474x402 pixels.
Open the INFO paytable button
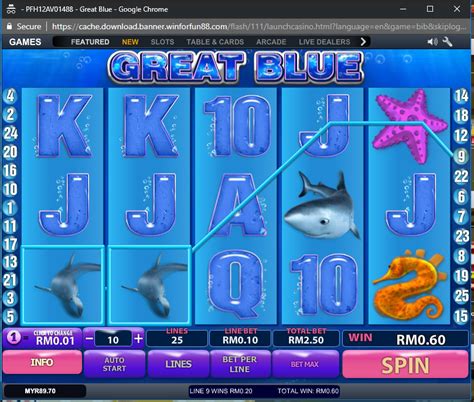tap(42, 362)
